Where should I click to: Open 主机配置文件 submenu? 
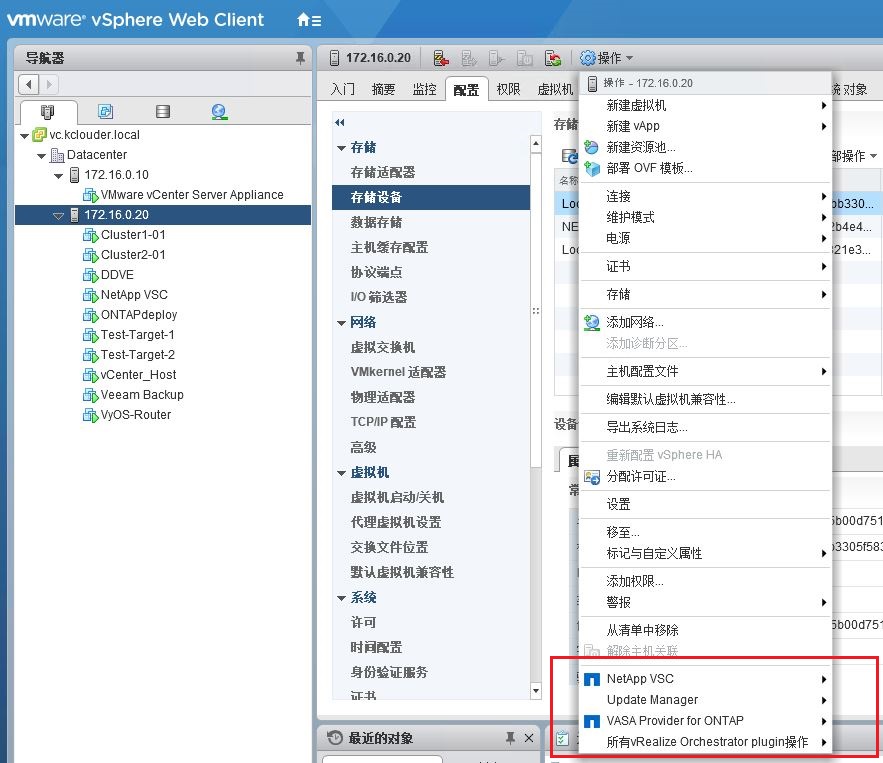coord(706,372)
